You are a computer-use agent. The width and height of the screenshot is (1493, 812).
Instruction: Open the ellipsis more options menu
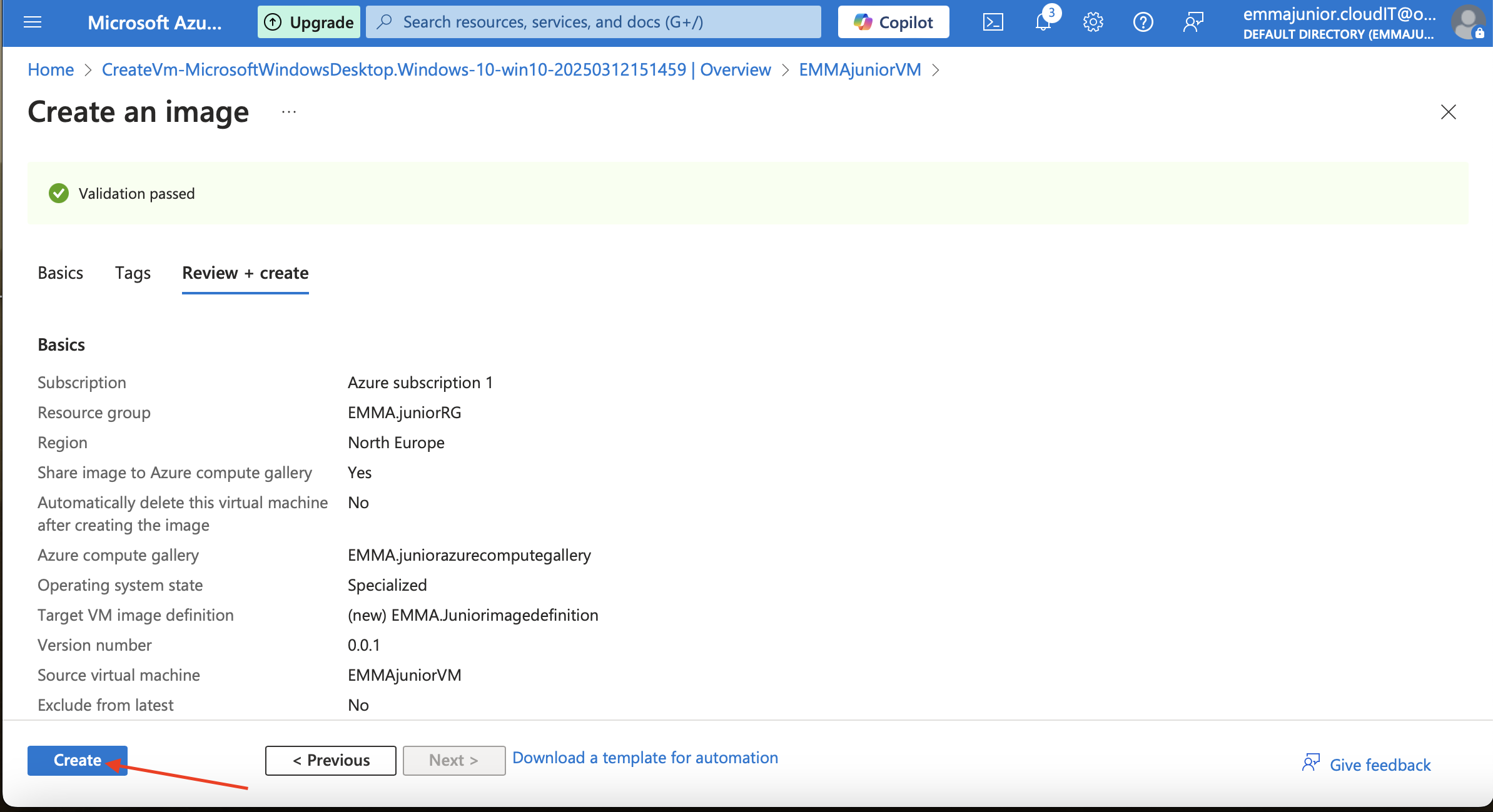tap(289, 112)
